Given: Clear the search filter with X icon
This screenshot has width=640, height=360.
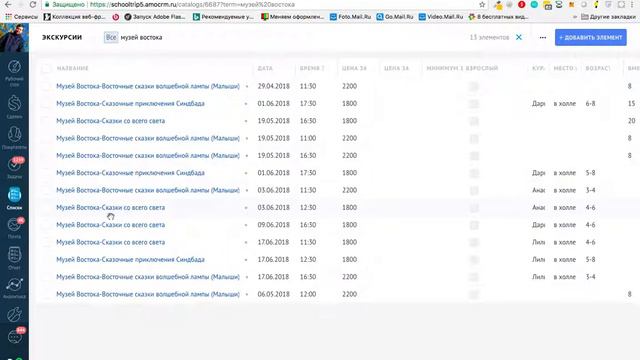Looking at the screenshot, I should [x=519, y=37].
